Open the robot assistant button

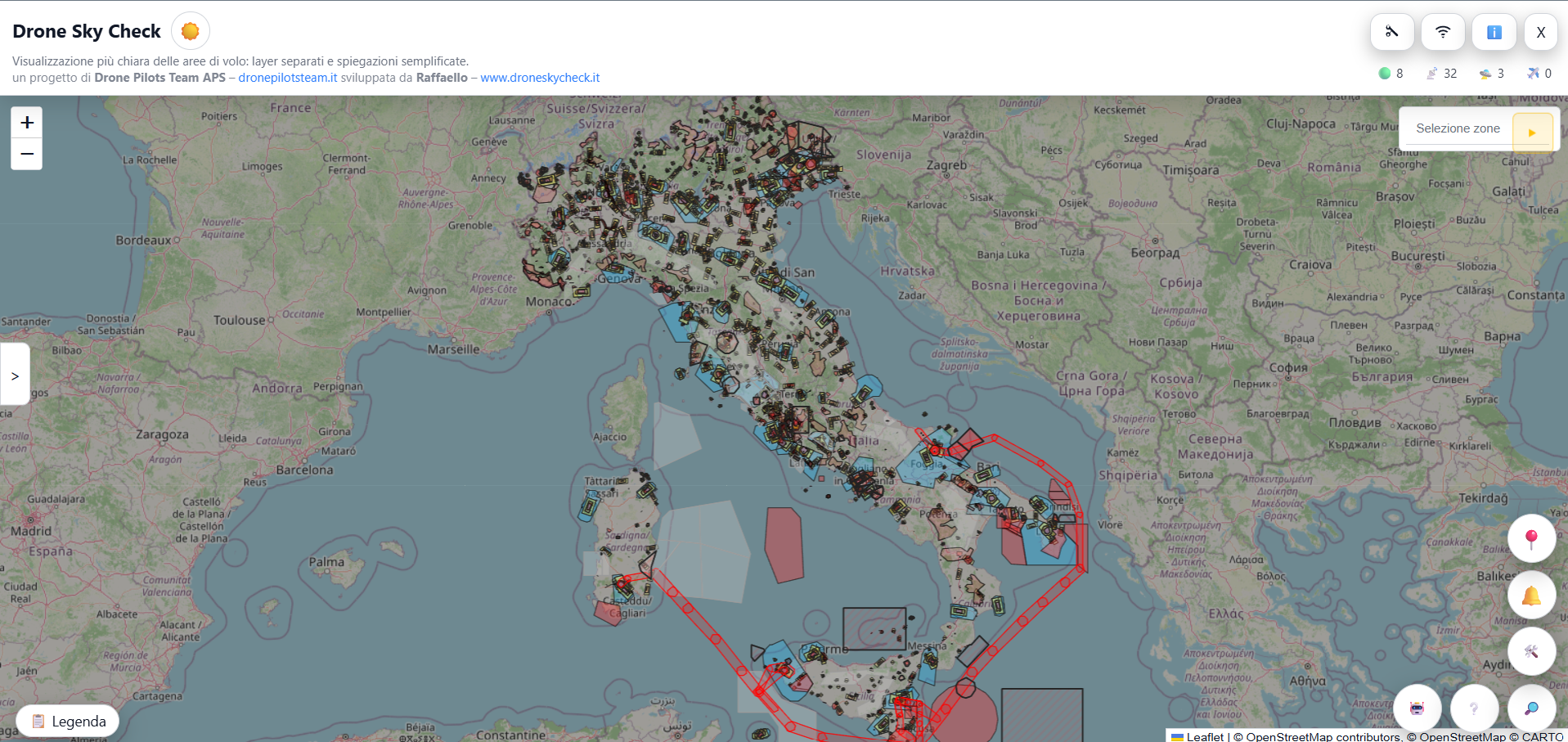coord(1417,708)
